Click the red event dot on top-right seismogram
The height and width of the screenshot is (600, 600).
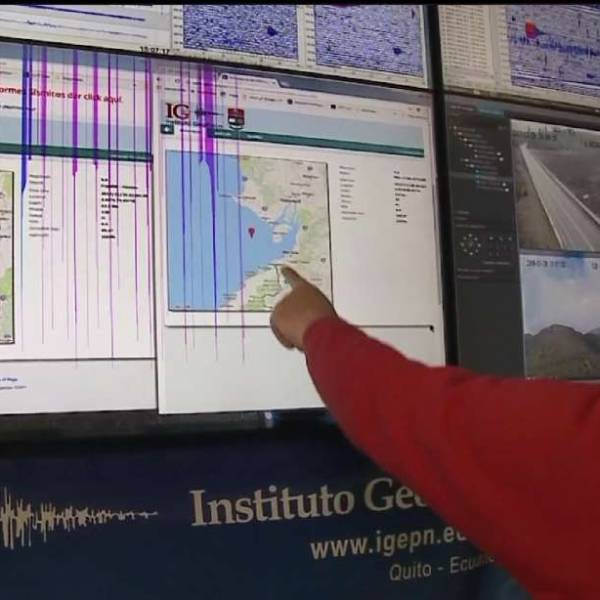[x=532, y=30]
